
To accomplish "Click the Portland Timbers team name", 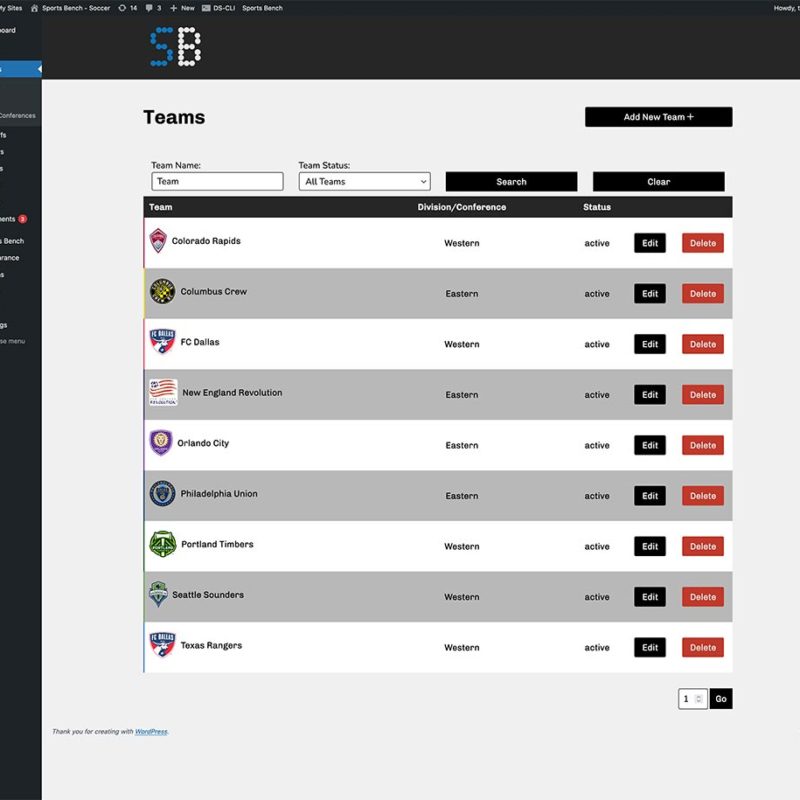I will point(217,544).
